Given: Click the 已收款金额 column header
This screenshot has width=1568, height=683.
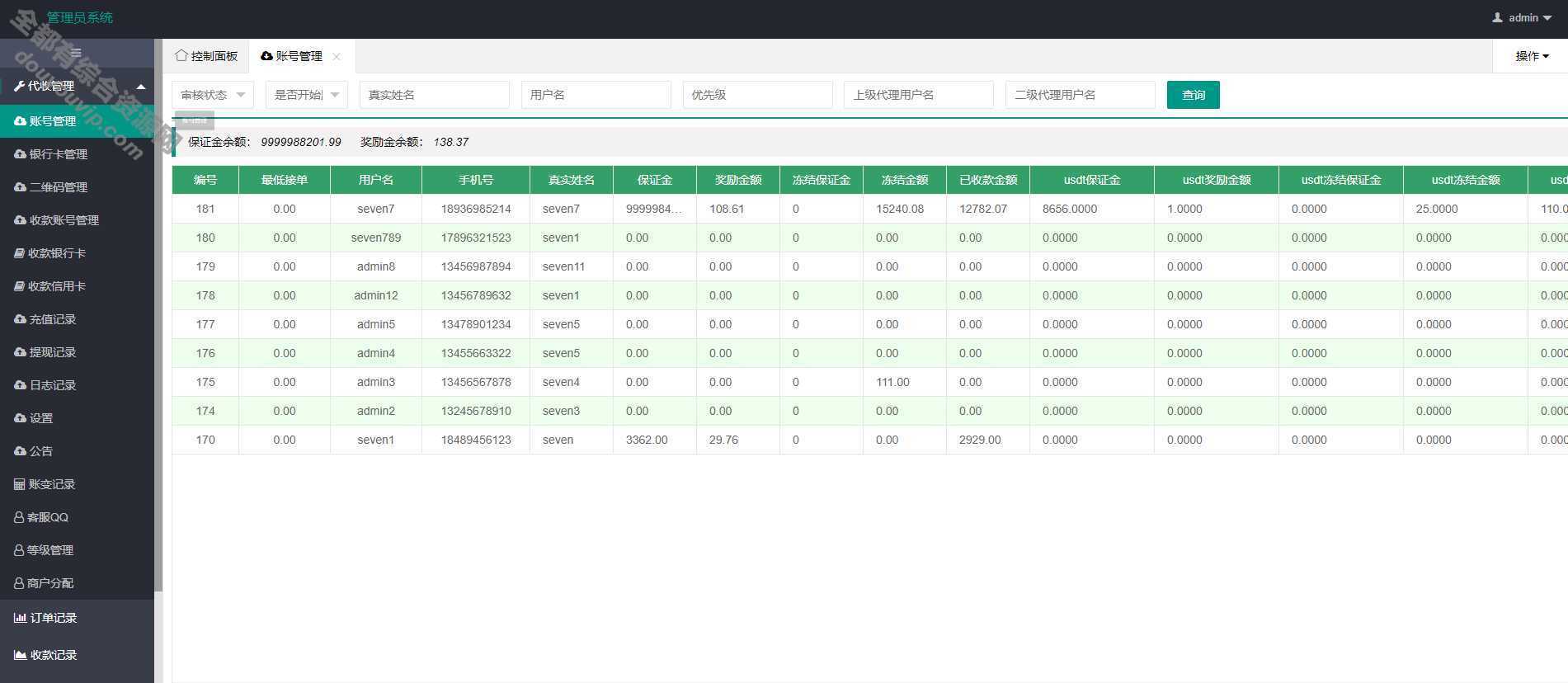Looking at the screenshot, I should (988, 180).
